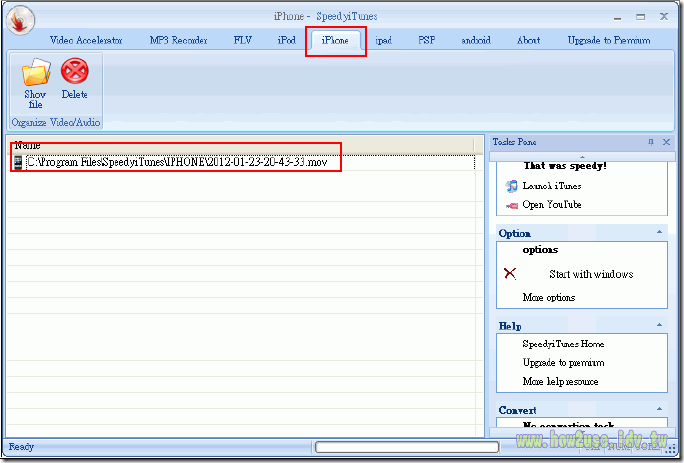Screen dimensions: 684x463
Task: Collapse the Convert section
Action: tap(659, 410)
